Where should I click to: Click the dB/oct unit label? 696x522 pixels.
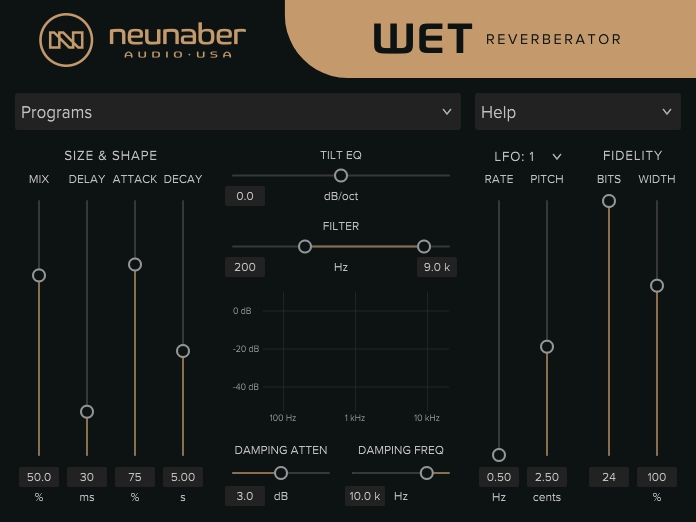pos(341,196)
